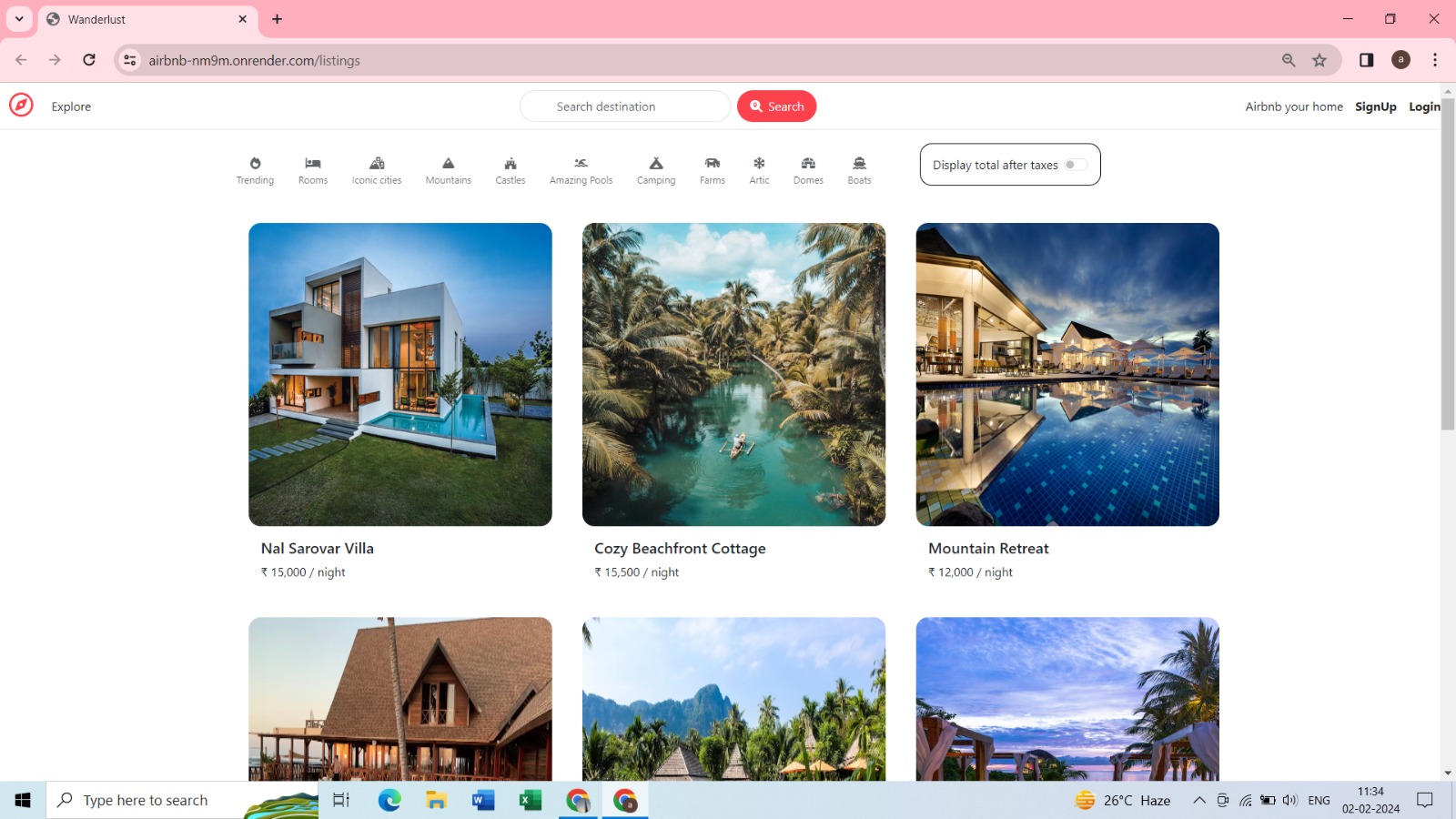Go forward in browser history
The height and width of the screenshot is (819, 1456).
click(x=55, y=60)
